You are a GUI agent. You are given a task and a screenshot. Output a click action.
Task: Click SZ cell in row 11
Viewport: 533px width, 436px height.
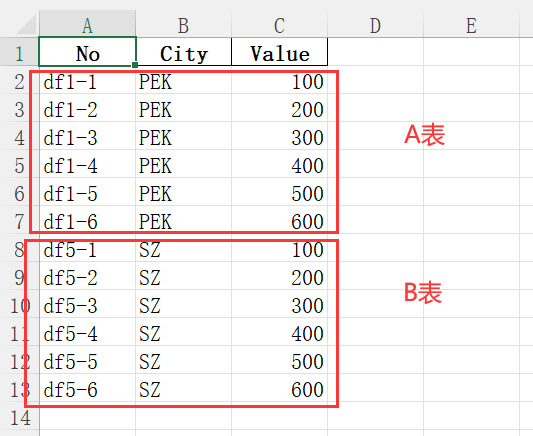pos(184,332)
